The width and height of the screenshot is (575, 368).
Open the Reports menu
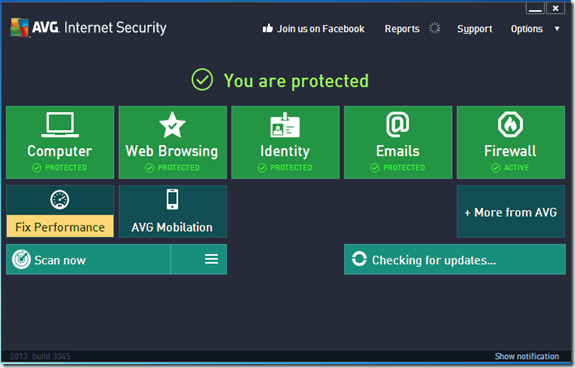point(402,29)
